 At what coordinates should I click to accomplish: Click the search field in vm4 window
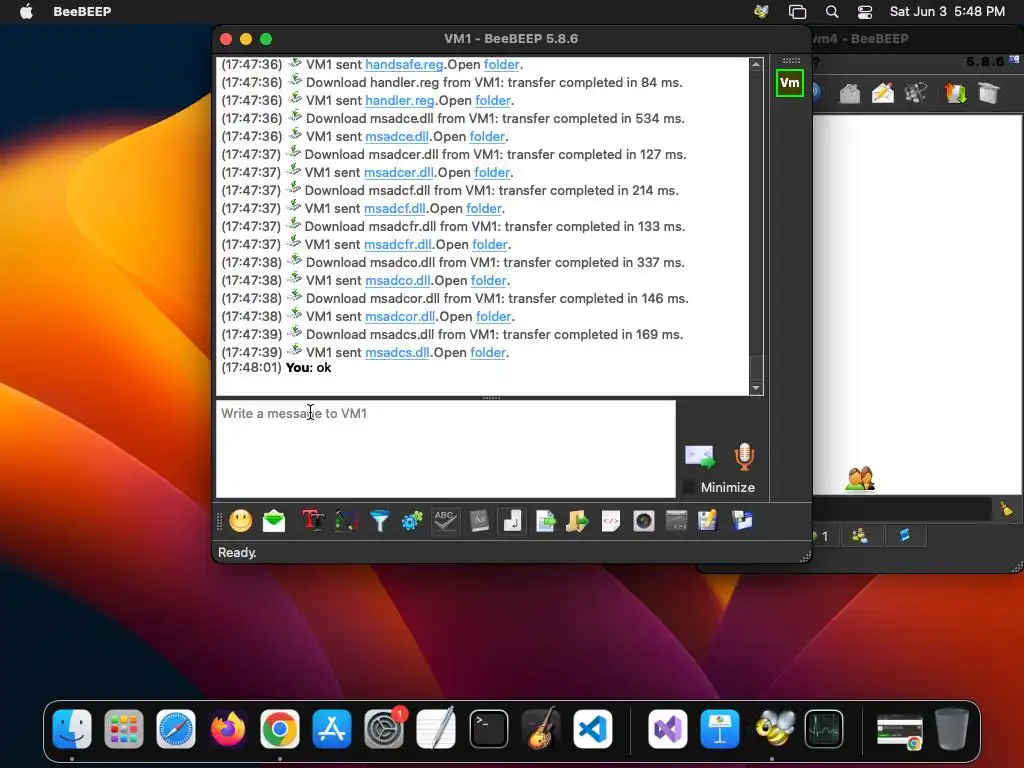click(901, 509)
